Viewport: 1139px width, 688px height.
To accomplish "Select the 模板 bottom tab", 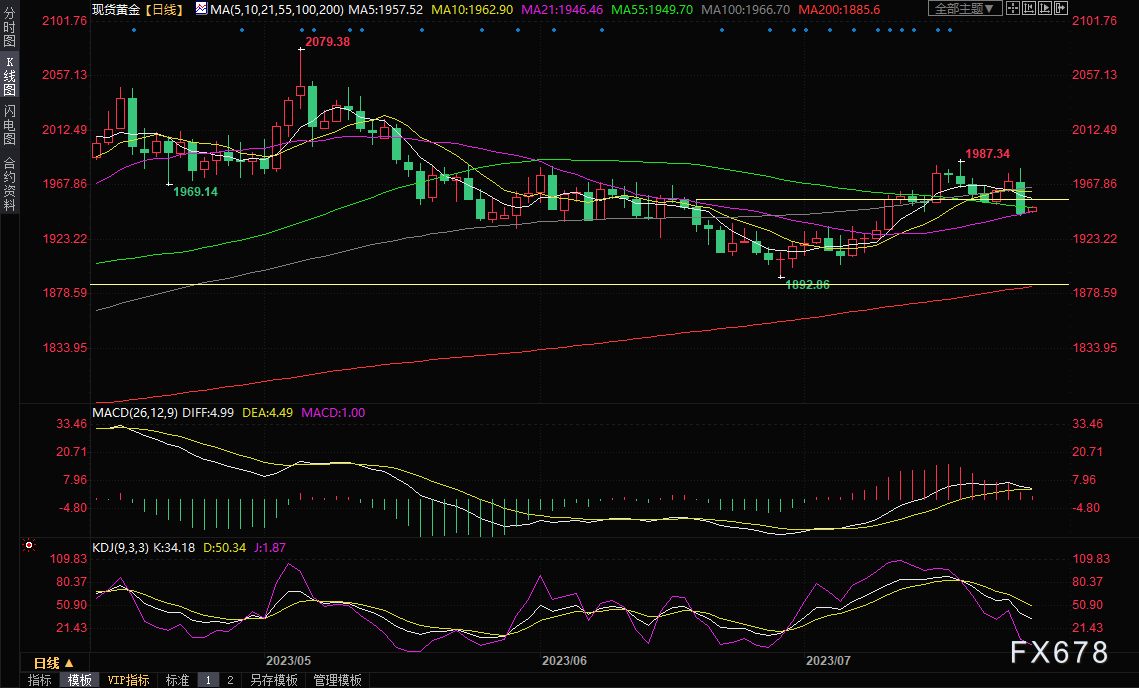I will click(79, 680).
